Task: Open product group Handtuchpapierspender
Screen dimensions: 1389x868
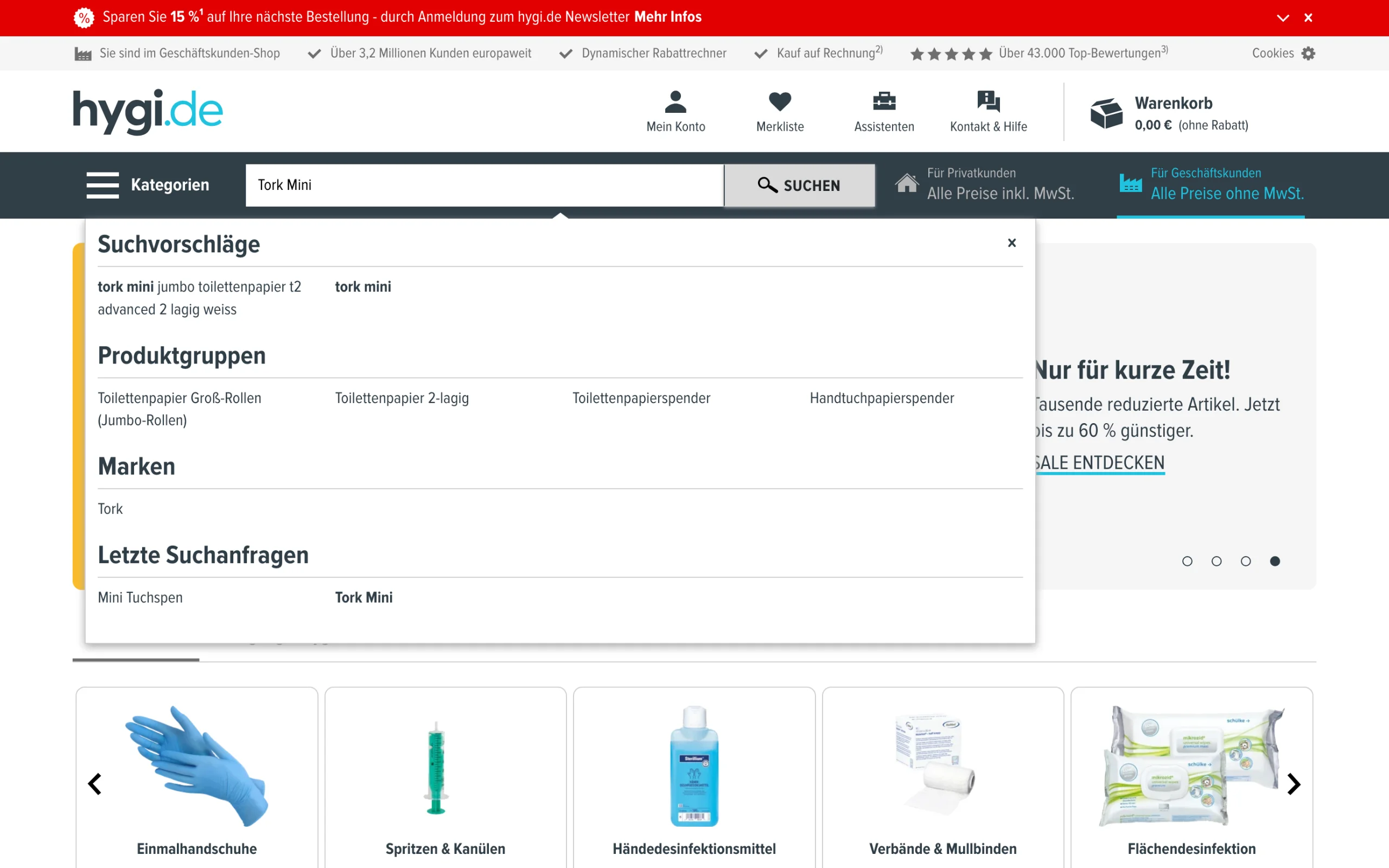Action: tap(882, 398)
